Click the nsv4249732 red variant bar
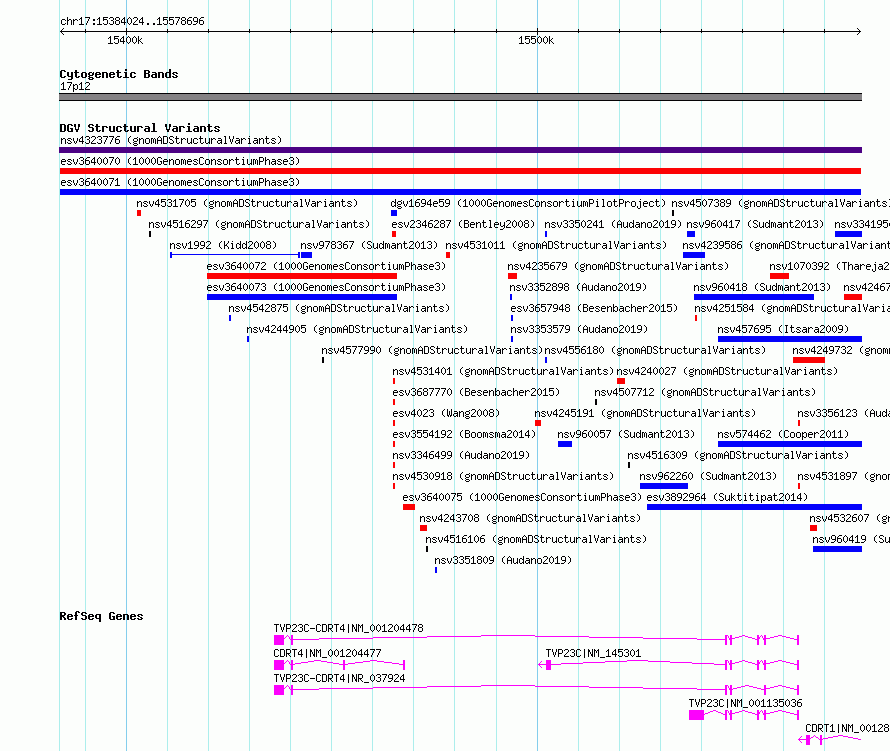This screenshot has width=890, height=751. pyautogui.click(x=809, y=360)
